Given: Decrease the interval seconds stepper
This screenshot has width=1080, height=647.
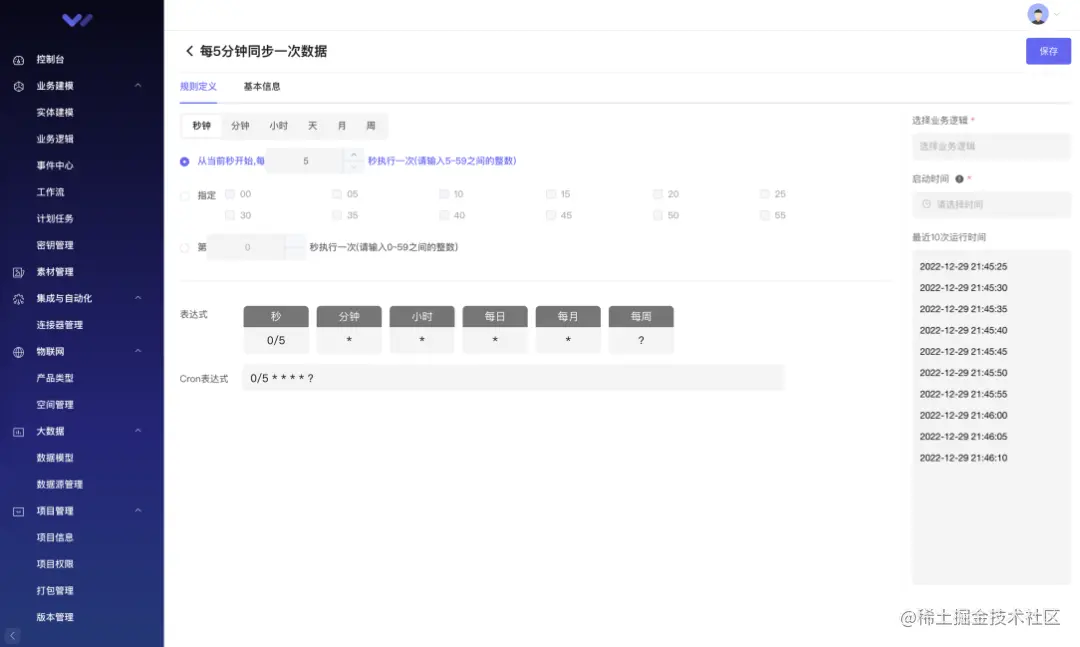Looking at the screenshot, I should [x=353, y=167].
